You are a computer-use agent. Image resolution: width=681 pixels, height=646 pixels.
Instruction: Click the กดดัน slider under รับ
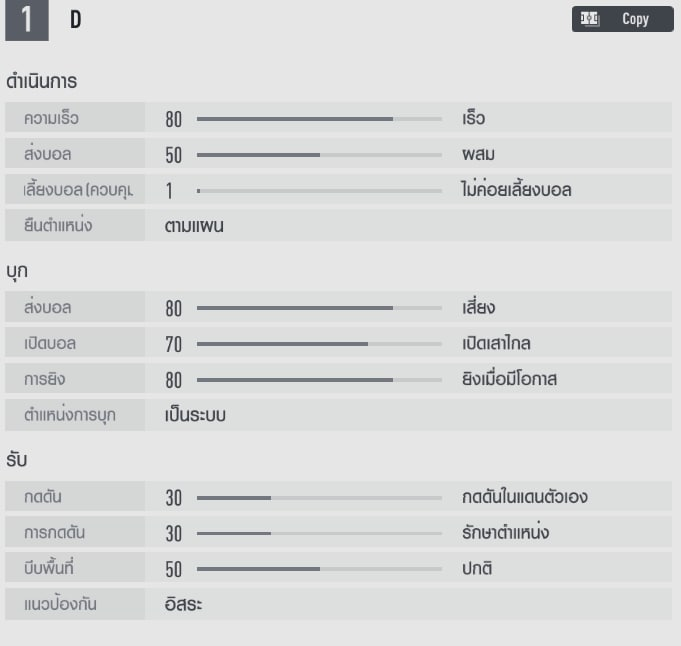coord(319,497)
